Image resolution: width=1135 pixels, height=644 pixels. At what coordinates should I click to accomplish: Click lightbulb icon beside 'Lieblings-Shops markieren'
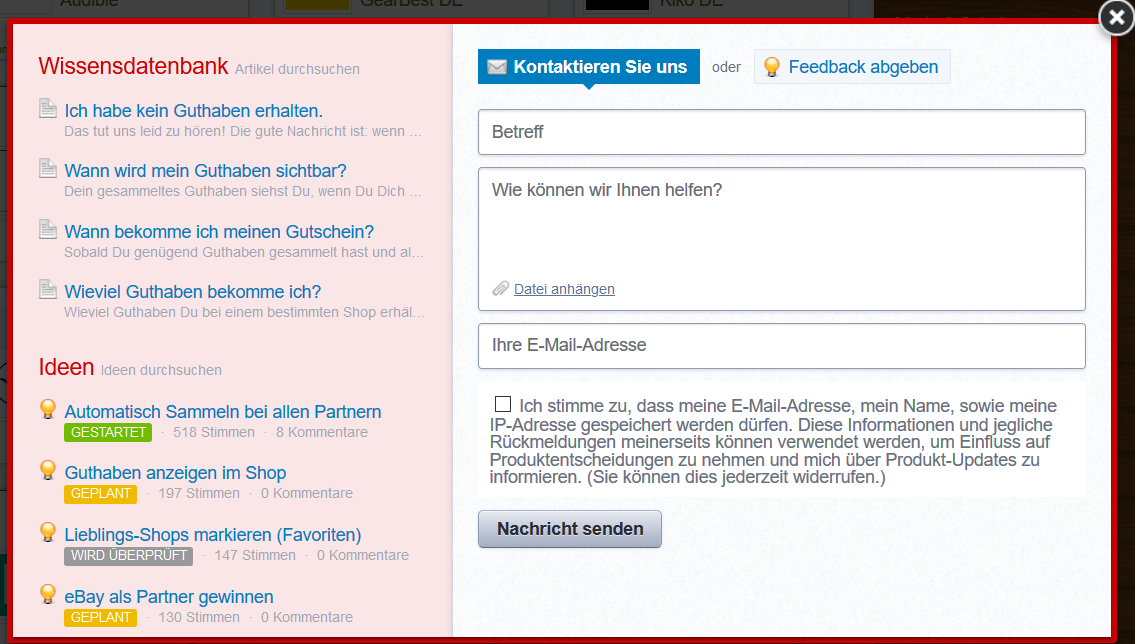(x=48, y=532)
